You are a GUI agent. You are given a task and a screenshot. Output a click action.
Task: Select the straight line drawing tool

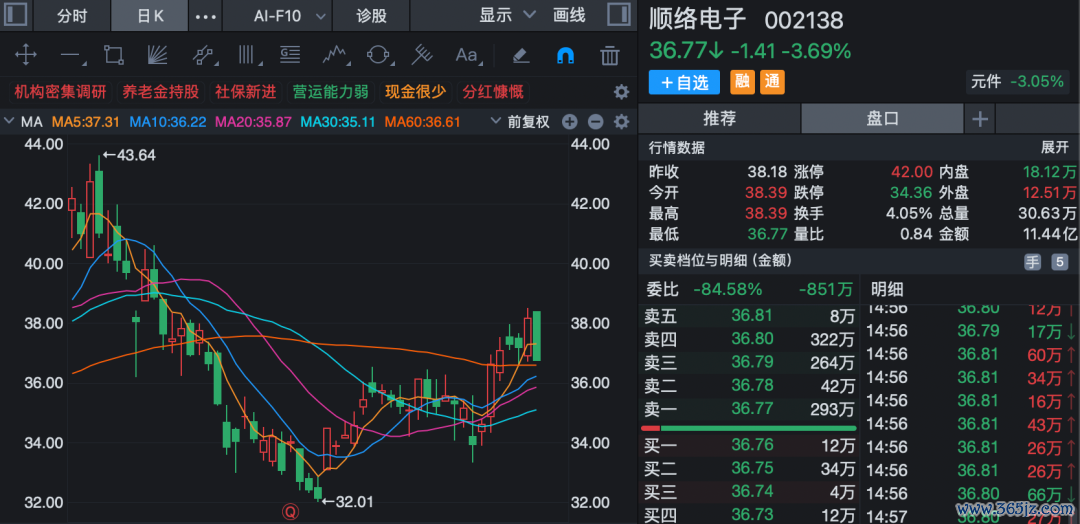(71, 55)
